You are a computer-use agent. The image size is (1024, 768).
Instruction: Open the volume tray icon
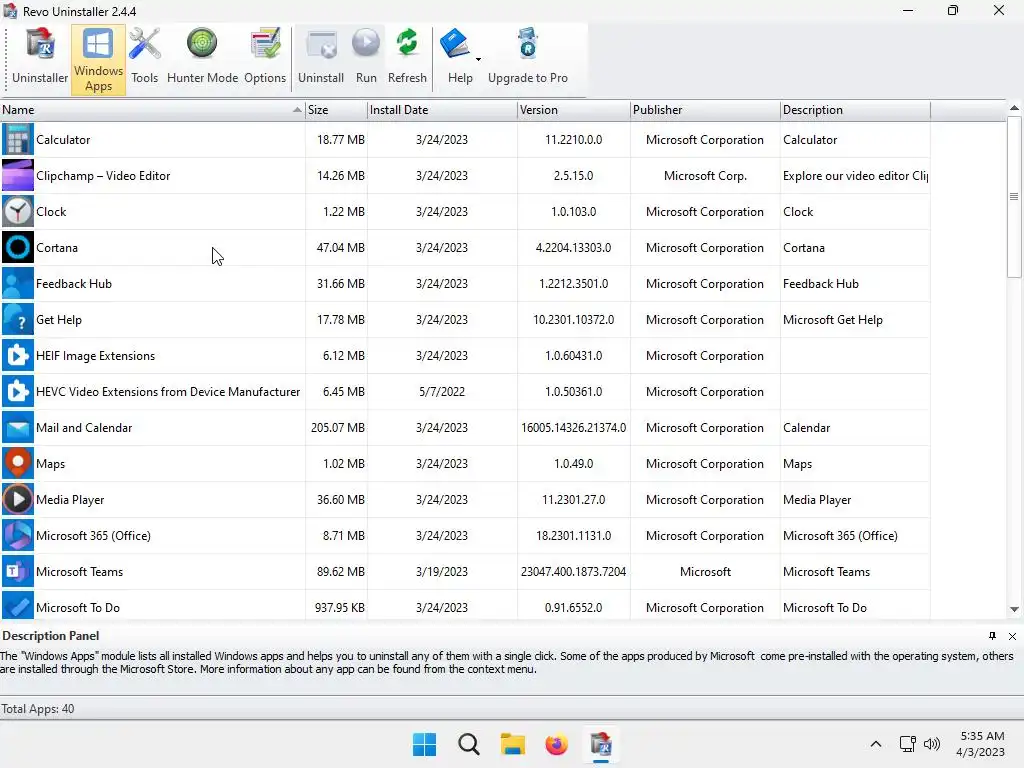(932, 744)
